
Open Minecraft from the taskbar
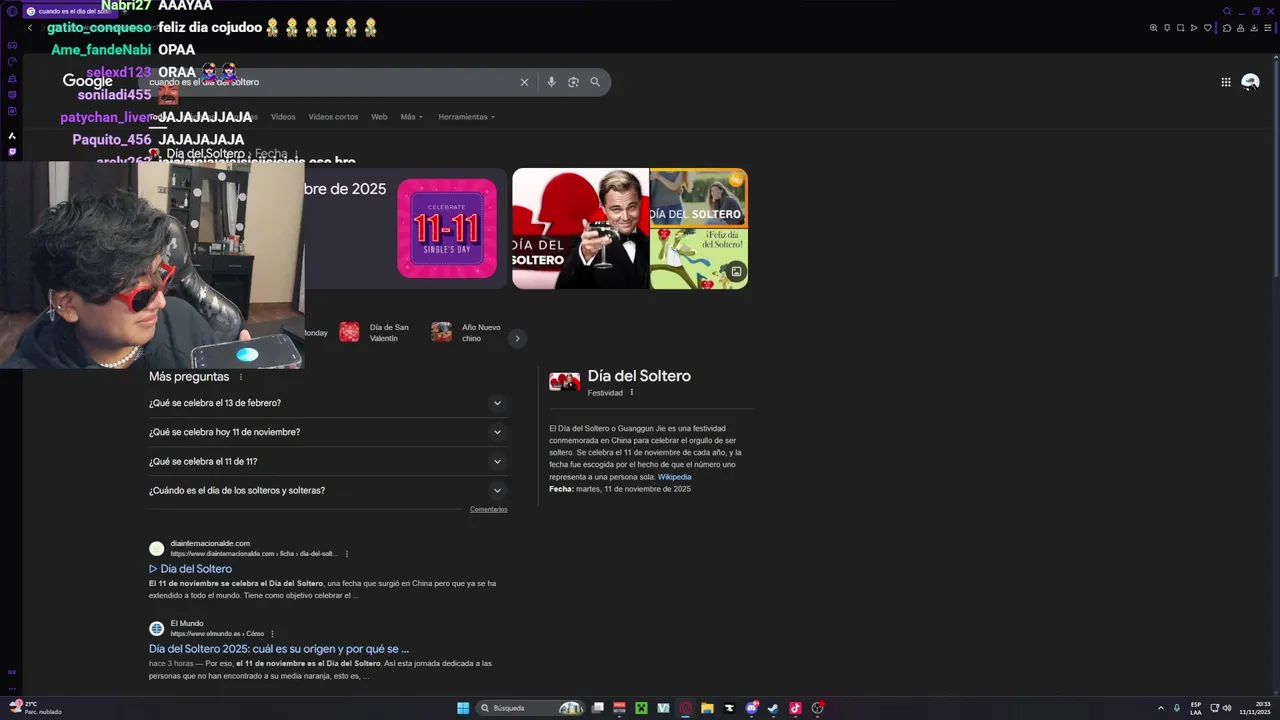point(641,708)
